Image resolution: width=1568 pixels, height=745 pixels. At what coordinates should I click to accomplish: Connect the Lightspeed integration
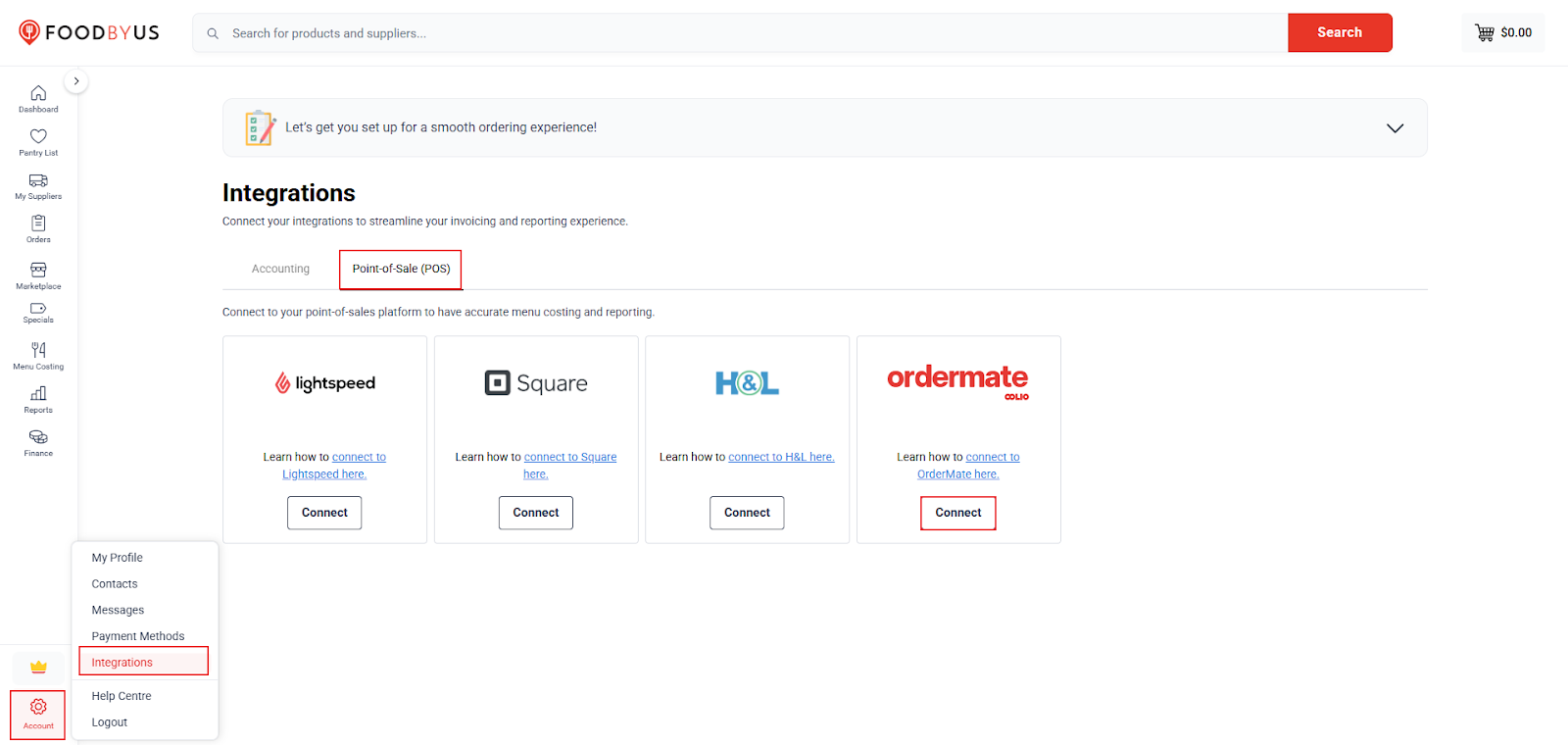click(x=324, y=513)
